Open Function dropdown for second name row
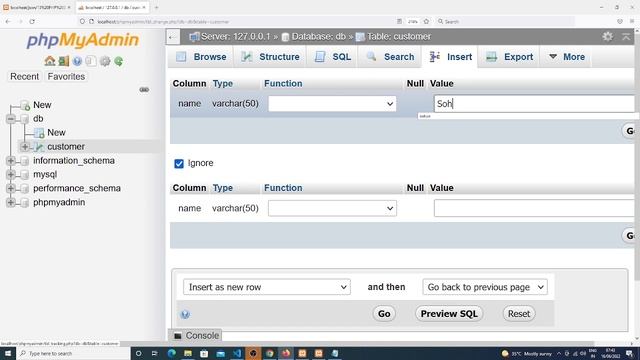The height and width of the screenshot is (360, 640). [332, 209]
